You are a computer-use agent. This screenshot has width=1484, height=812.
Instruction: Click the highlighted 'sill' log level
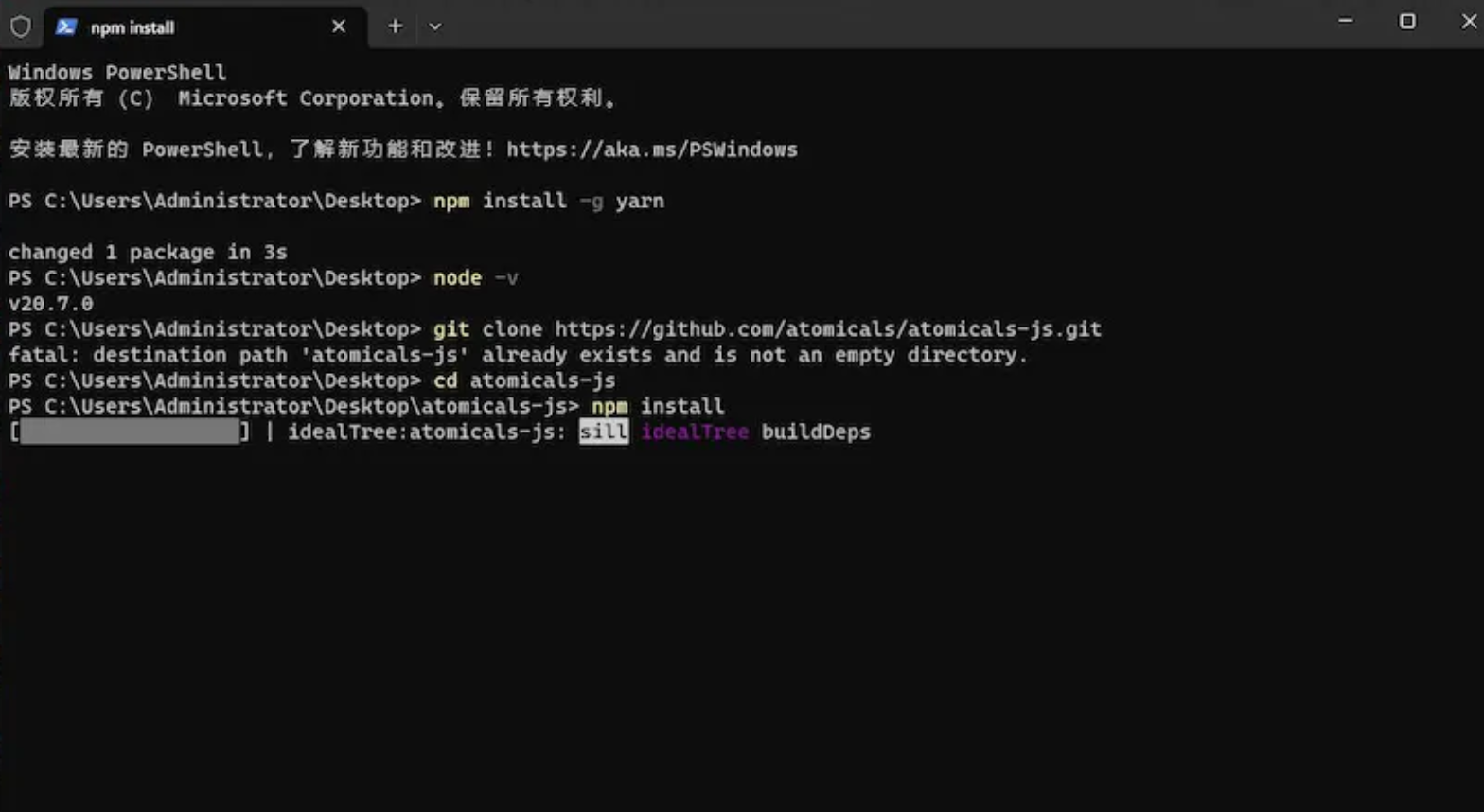pyautogui.click(x=604, y=432)
